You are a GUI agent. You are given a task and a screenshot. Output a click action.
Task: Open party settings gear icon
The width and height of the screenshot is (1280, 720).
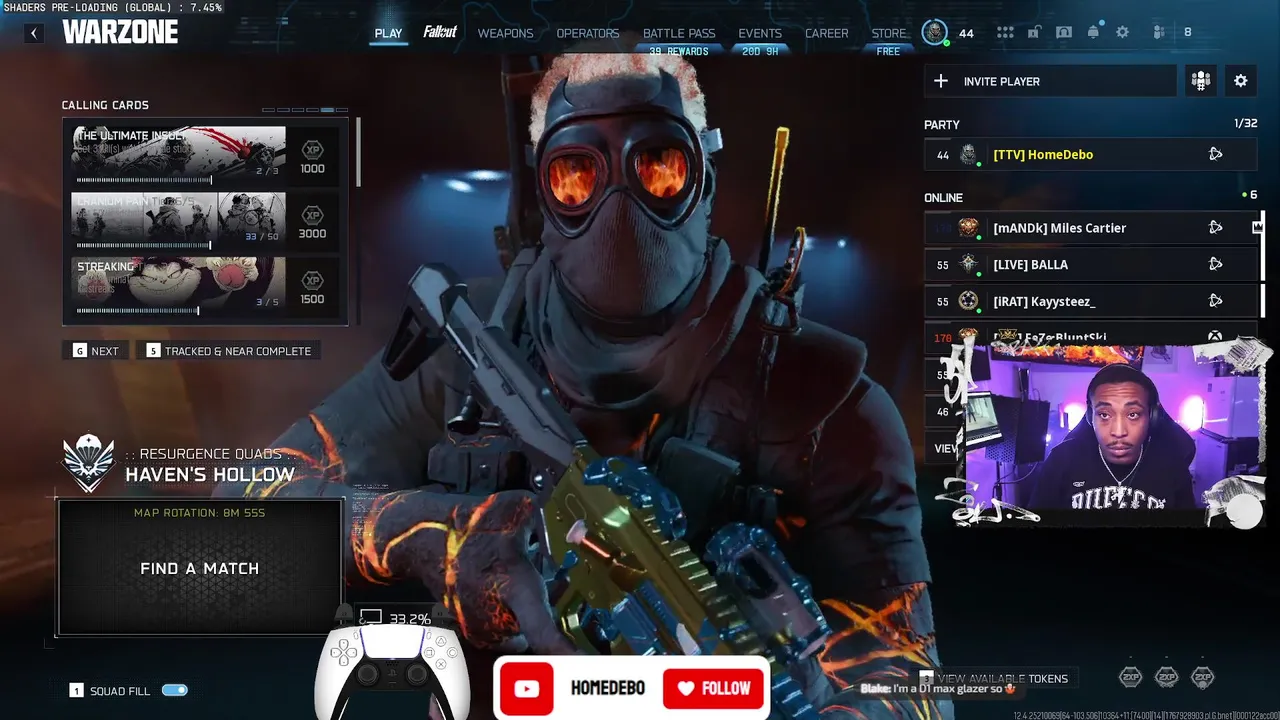click(x=1241, y=81)
